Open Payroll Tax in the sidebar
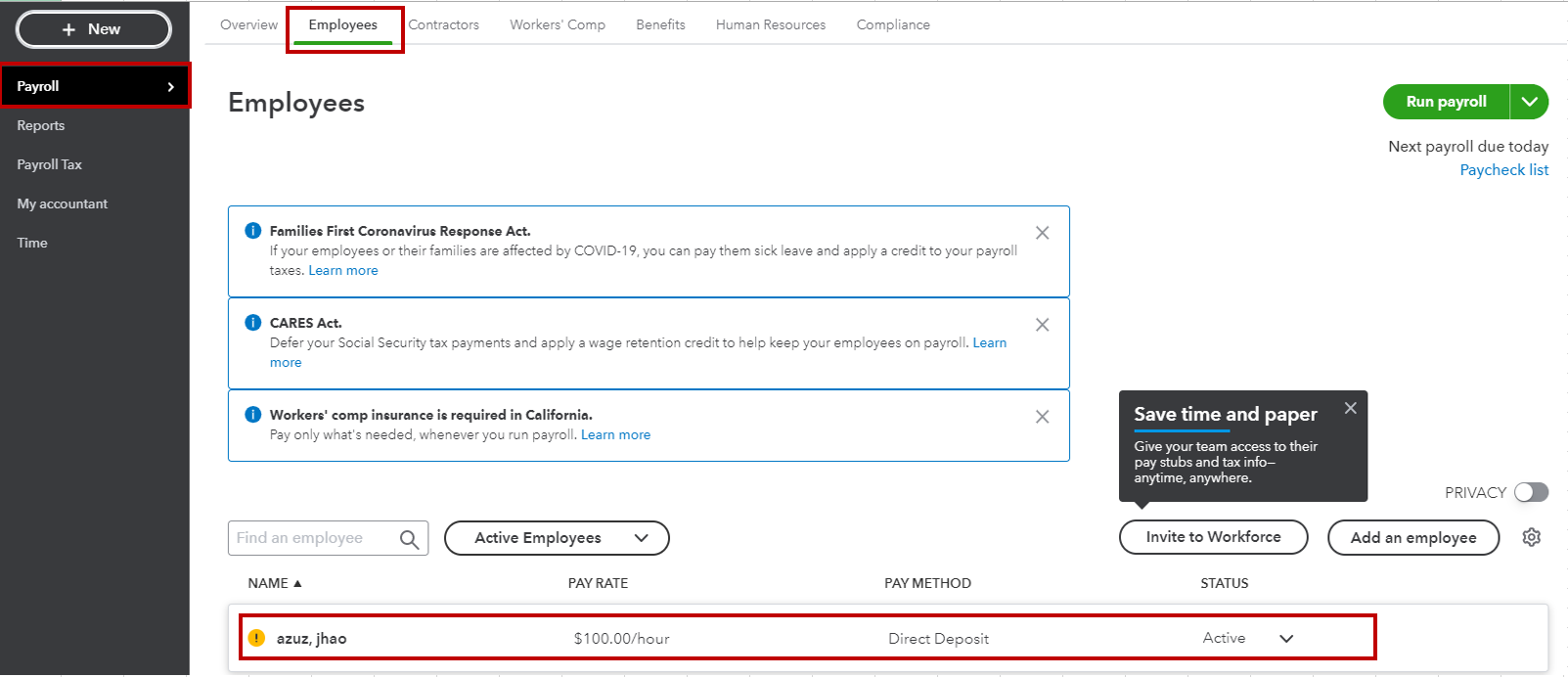Screen dimensions: 1568x677 coord(49,164)
